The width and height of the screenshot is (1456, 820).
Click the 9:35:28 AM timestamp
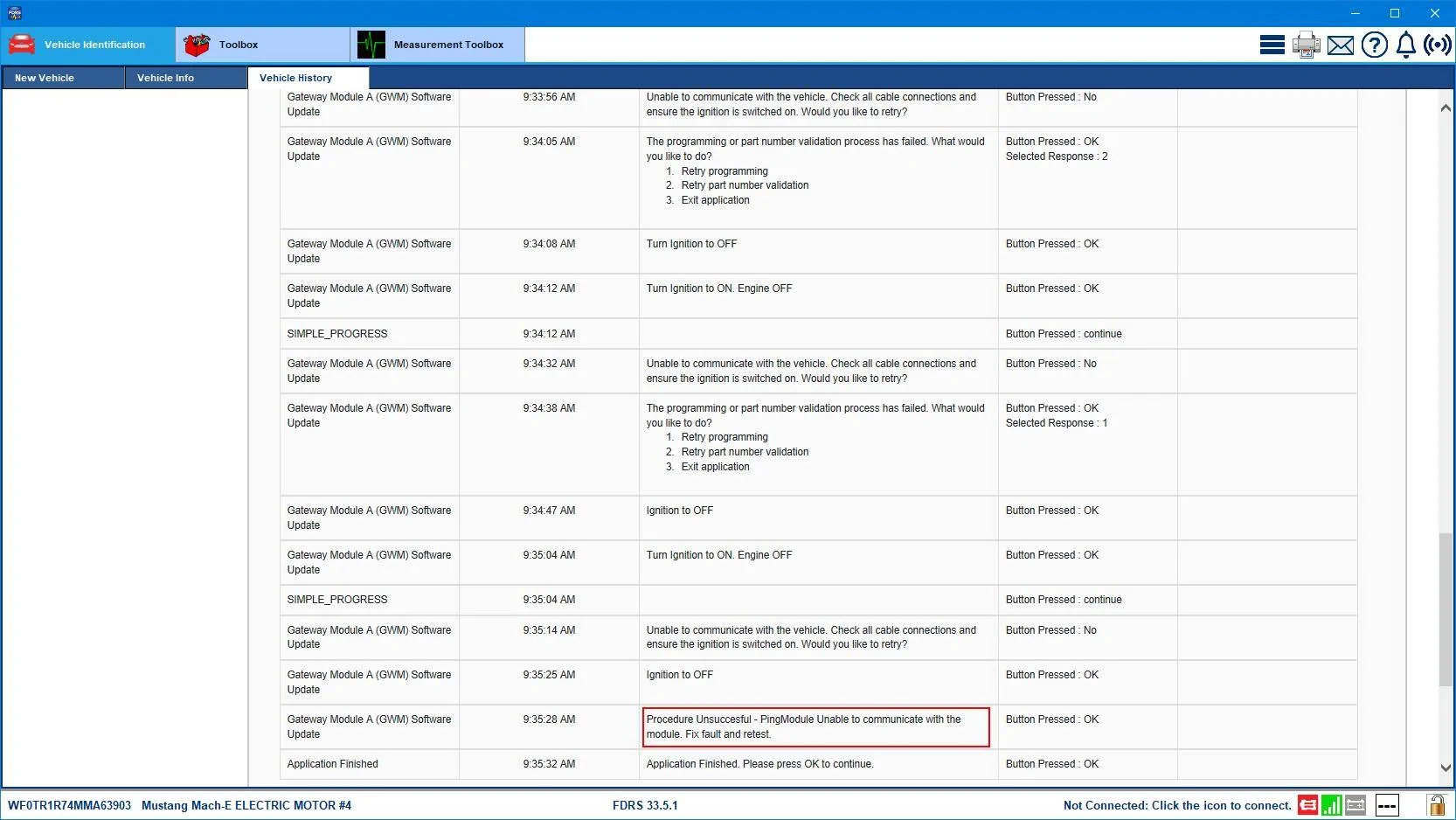[549, 719]
